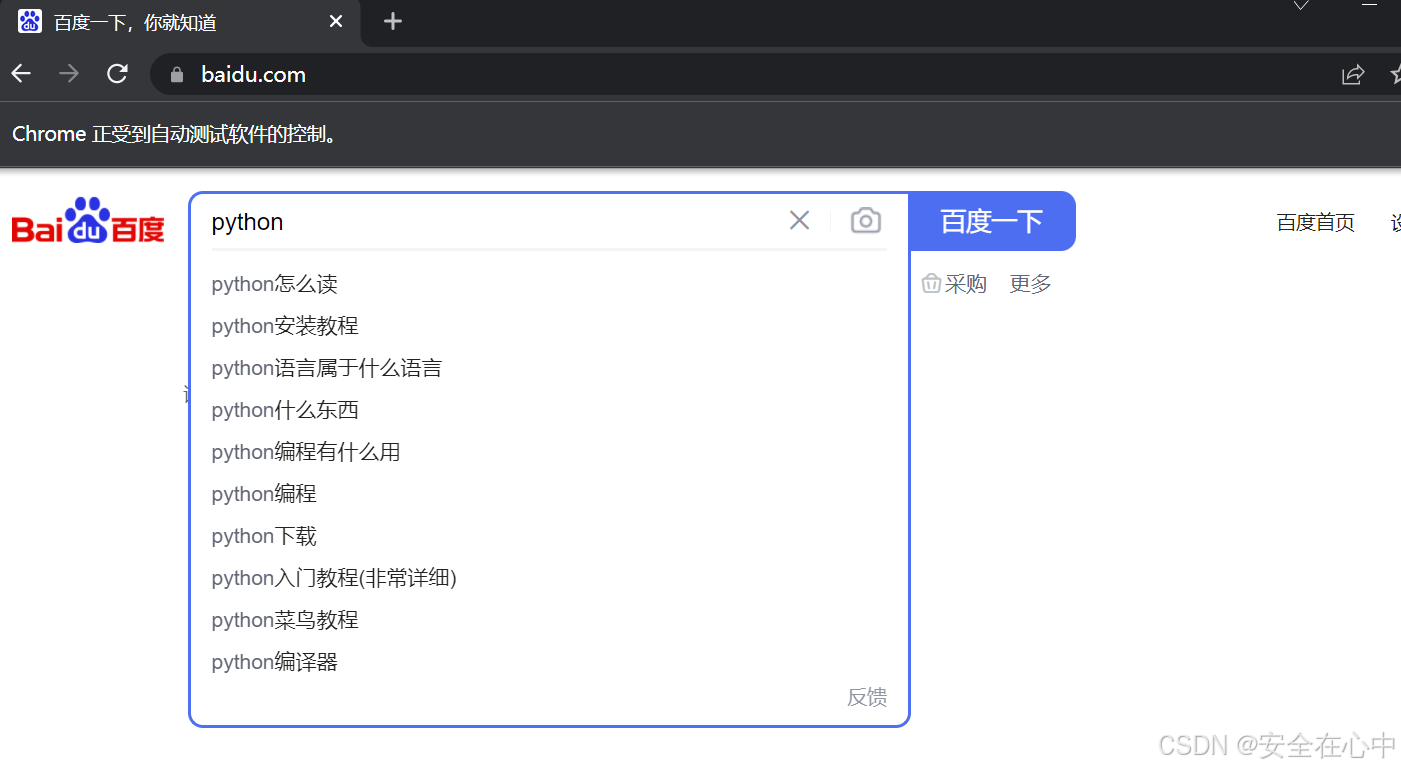Image resolution: width=1401 pixels, height=771 pixels.
Task: Select the suggestion reading only python编程
Action: click(548, 494)
